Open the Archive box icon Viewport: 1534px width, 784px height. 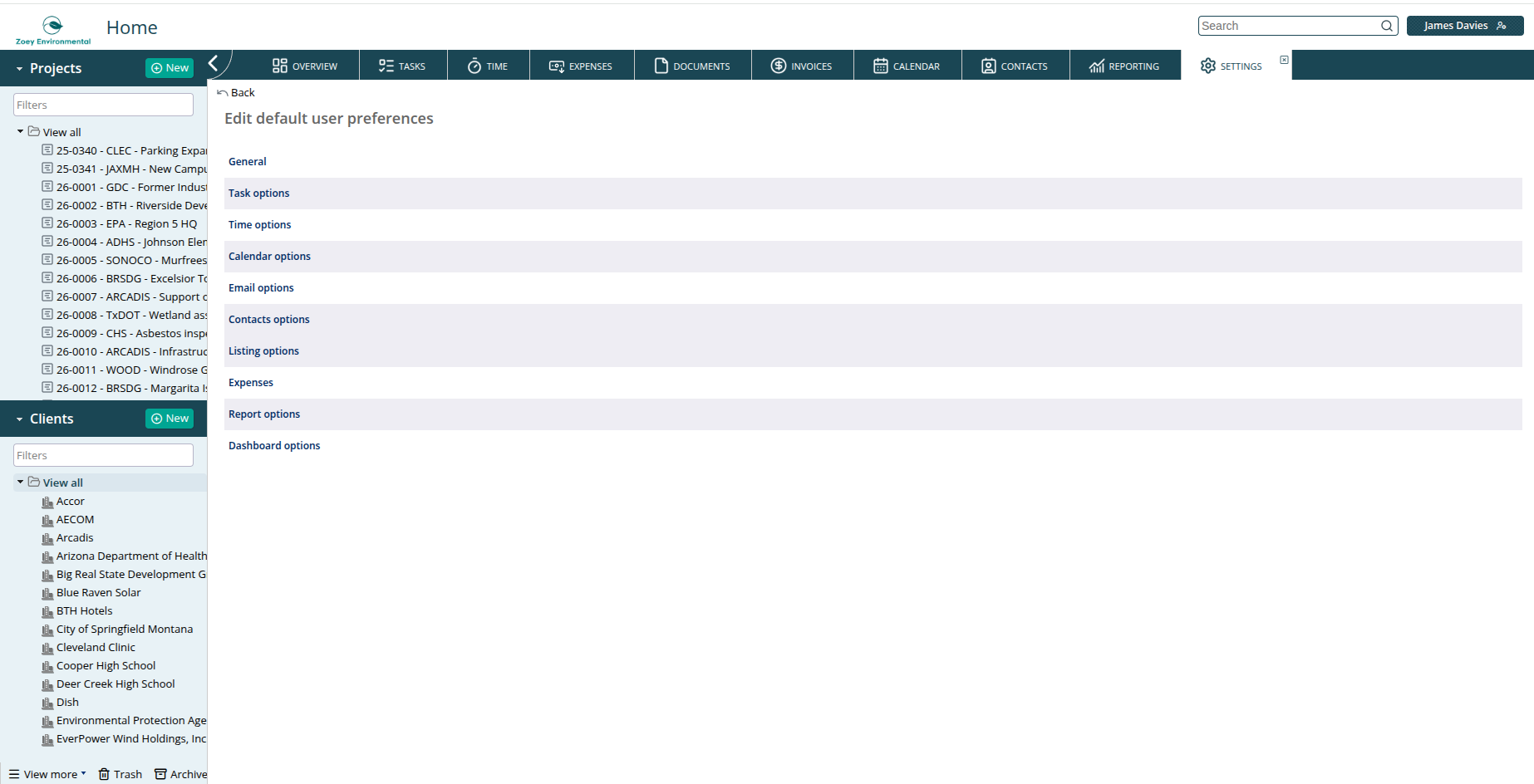160,774
